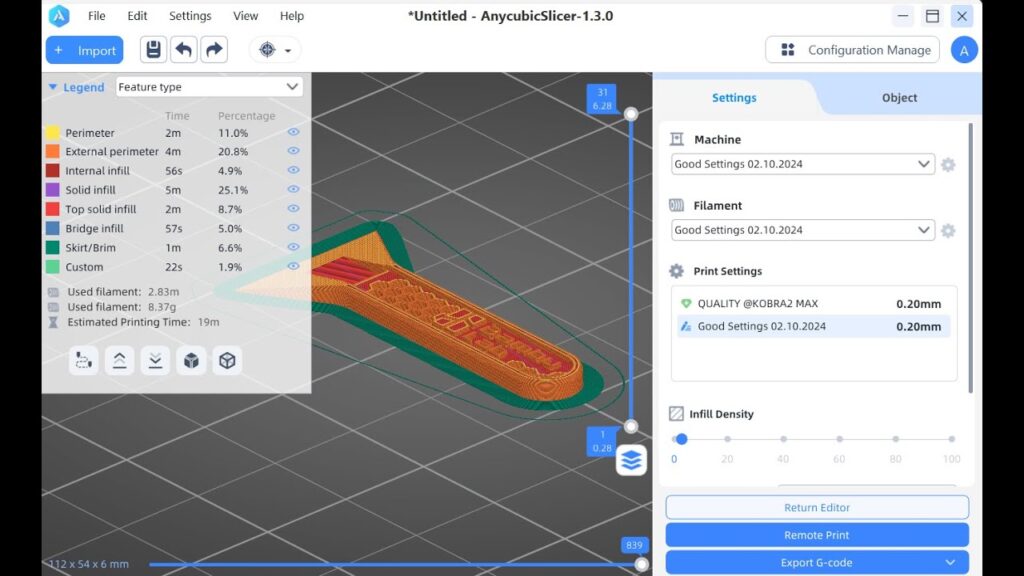Click the wireframe cube view icon
1024x576 pixels.
[227, 360]
